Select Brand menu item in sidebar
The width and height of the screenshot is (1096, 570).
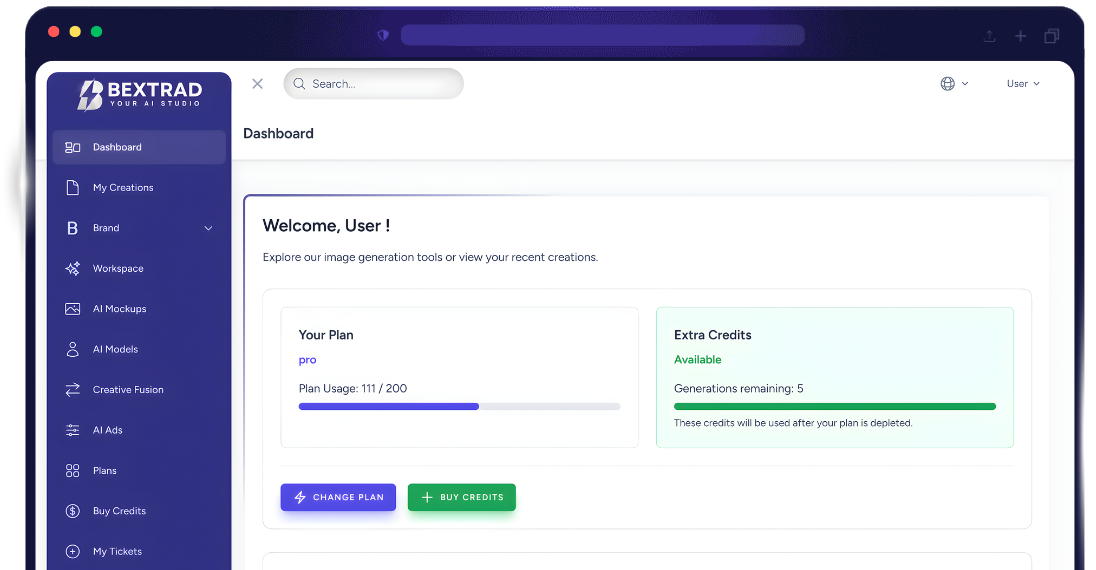point(106,228)
